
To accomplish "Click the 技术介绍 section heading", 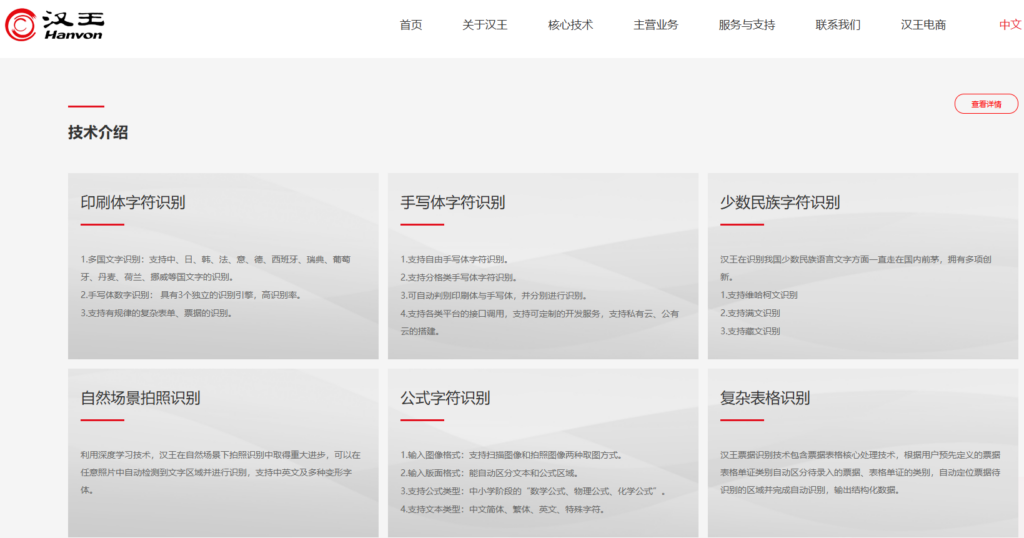I will [98, 133].
